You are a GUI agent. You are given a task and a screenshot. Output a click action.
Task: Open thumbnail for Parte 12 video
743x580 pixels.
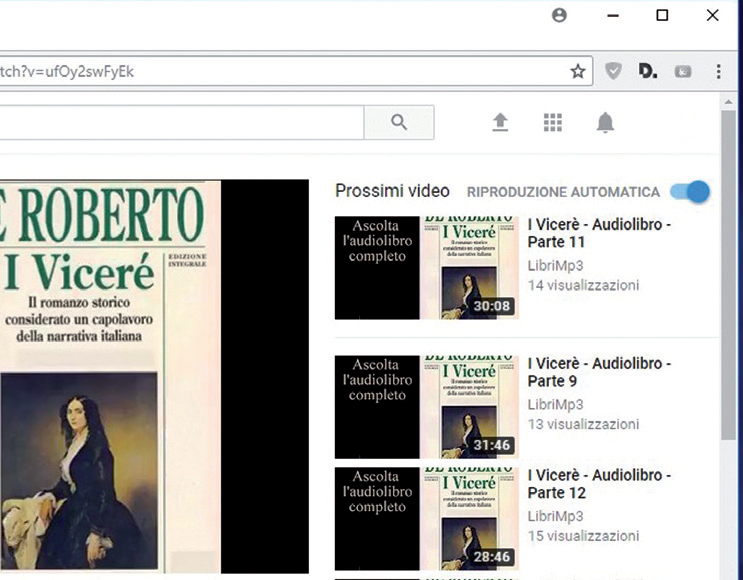[426, 518]
